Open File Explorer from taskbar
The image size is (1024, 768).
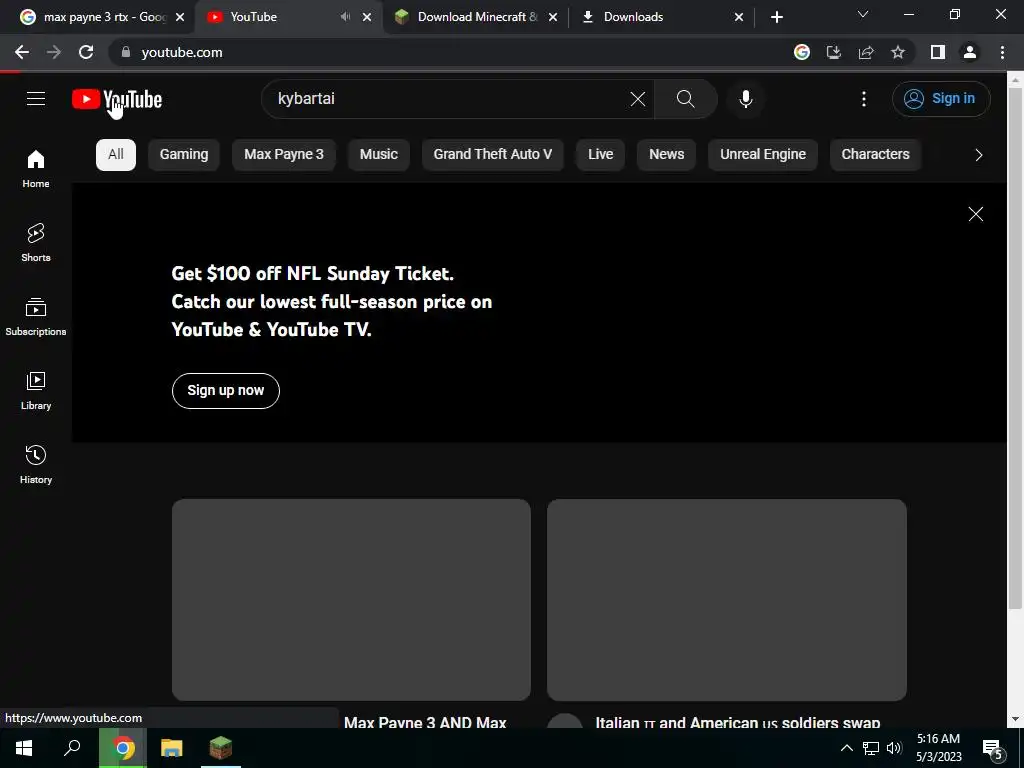[171, 748]
